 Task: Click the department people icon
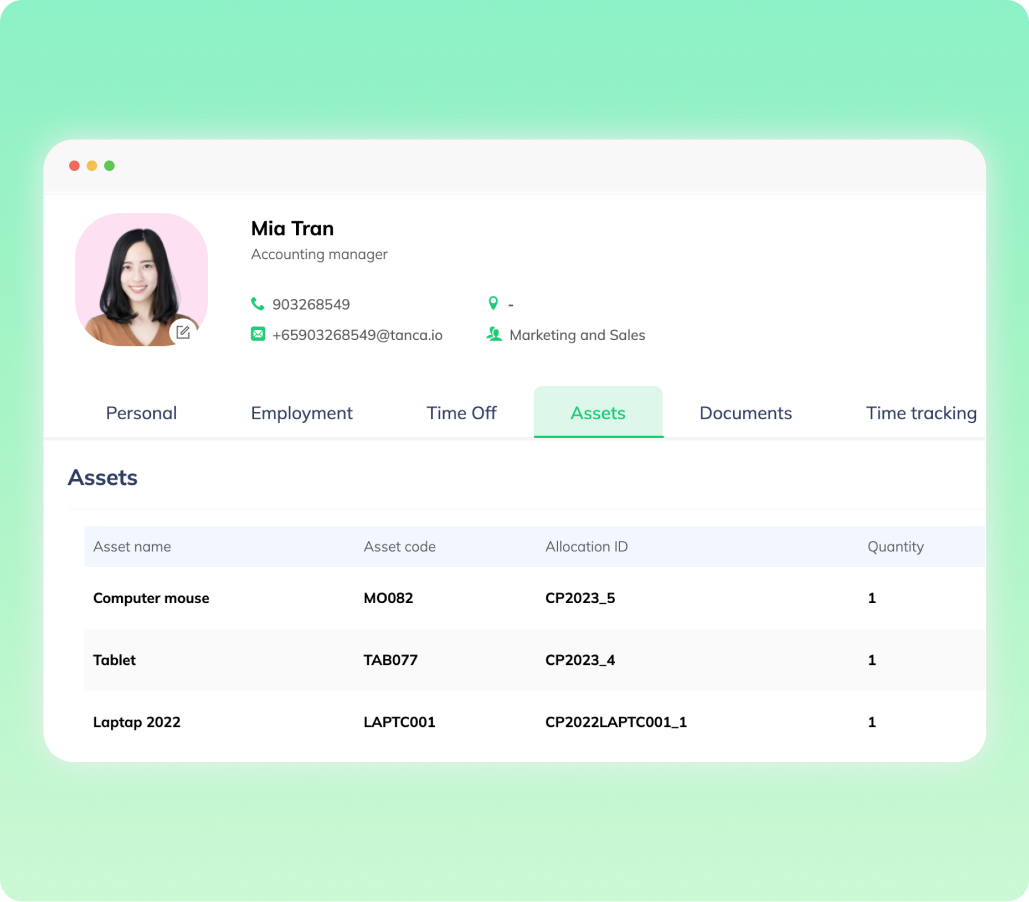coord(494,335)
